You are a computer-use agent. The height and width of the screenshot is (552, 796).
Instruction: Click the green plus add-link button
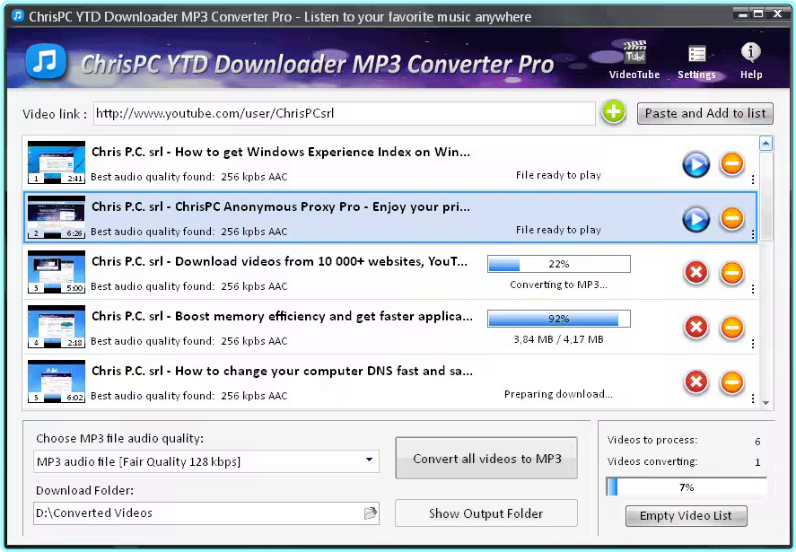click(614, 112)
